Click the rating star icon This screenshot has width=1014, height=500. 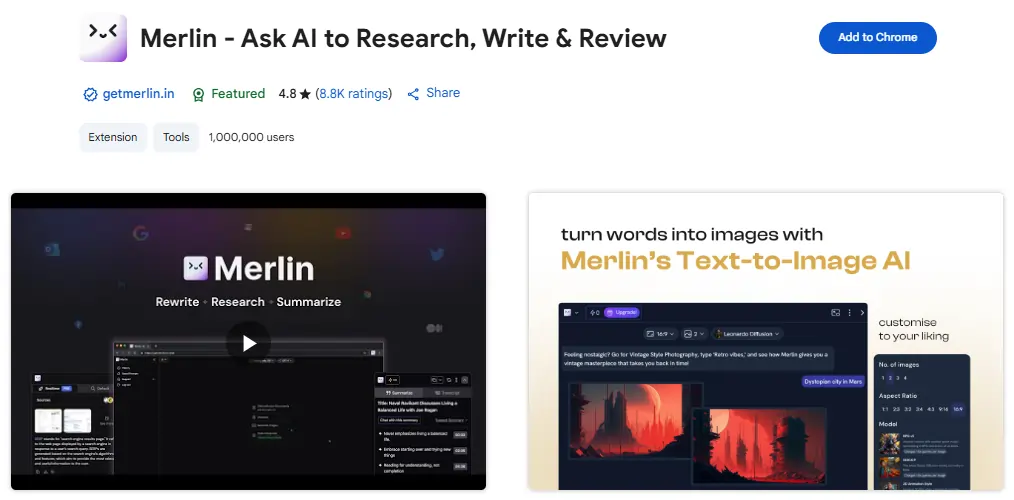305,94
